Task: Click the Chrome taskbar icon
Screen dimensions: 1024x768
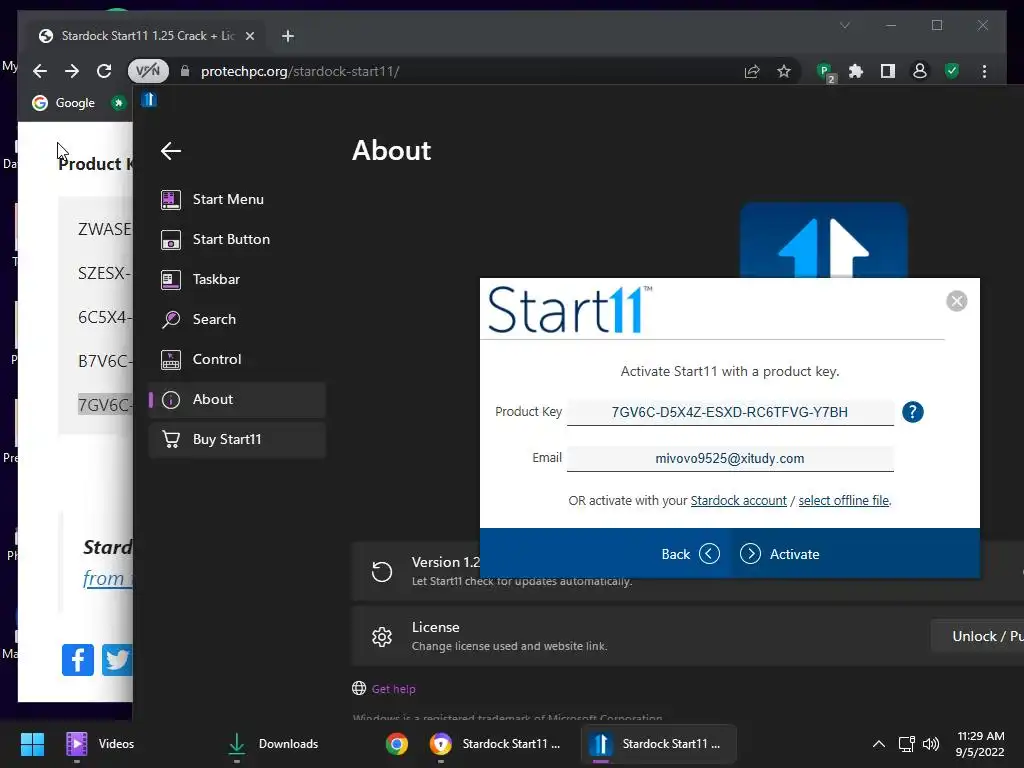Action: (396, 744)
